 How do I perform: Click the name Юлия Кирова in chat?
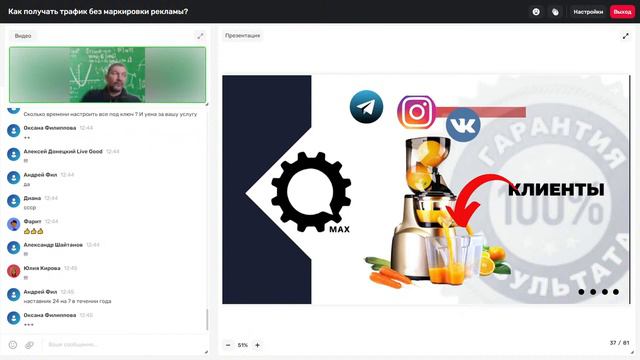(x=42, y=268)
